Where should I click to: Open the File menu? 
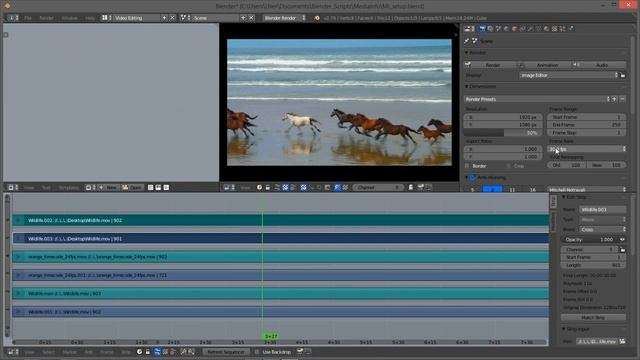28,18
